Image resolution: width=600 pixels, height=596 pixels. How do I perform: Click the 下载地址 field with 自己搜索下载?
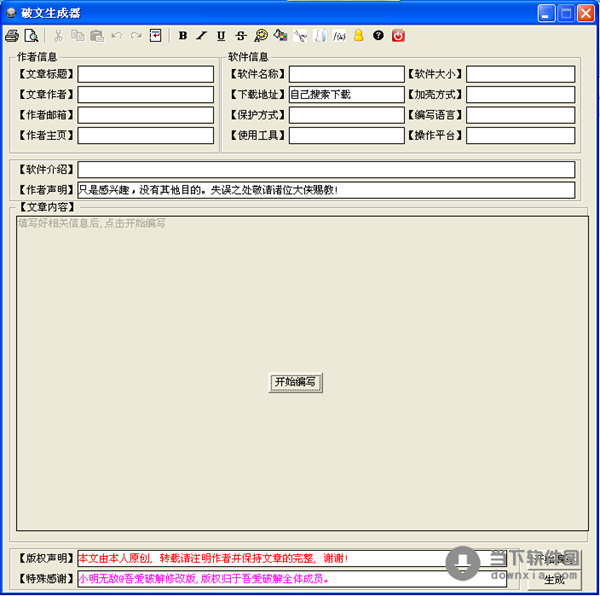pyautogui.click(x=346, y=95)
